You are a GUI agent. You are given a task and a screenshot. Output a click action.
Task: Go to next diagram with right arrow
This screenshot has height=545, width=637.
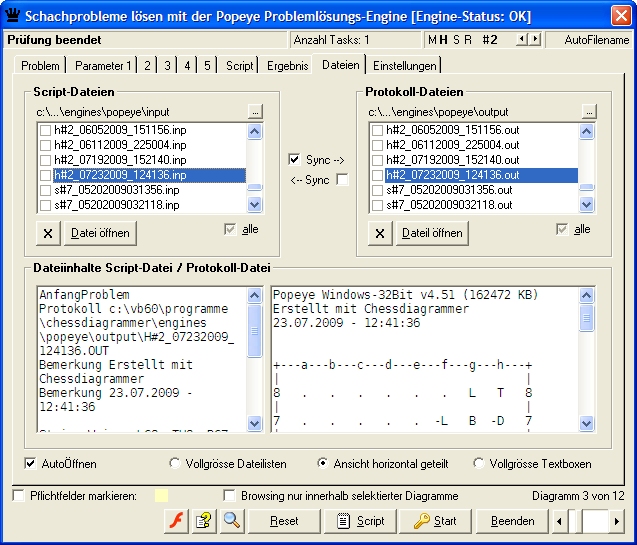pos(617,521)
